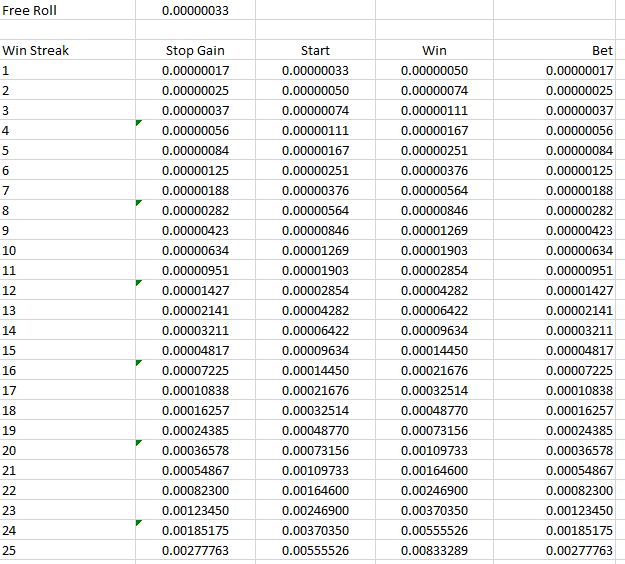Select Stop Gain cell 0.00007225 in row 16
This screenshot has height=564, width=625.
[x=195, y=370]
